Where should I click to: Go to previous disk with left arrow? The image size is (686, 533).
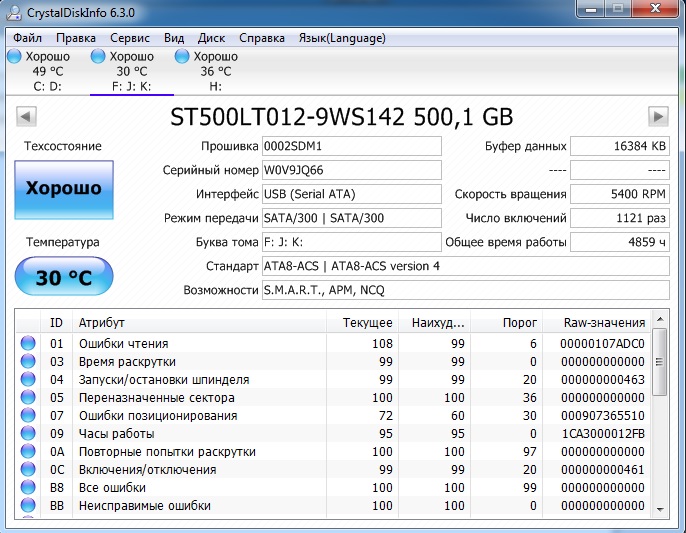26,117
